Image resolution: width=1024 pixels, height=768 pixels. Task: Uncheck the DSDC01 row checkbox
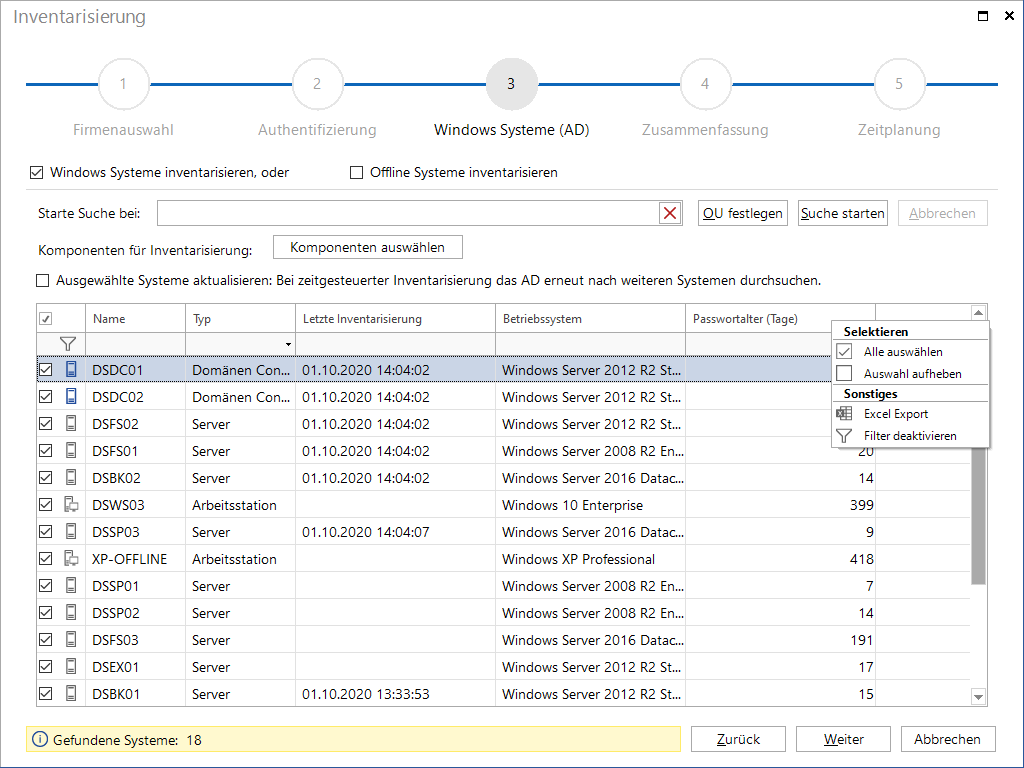(x=46, y=370)
